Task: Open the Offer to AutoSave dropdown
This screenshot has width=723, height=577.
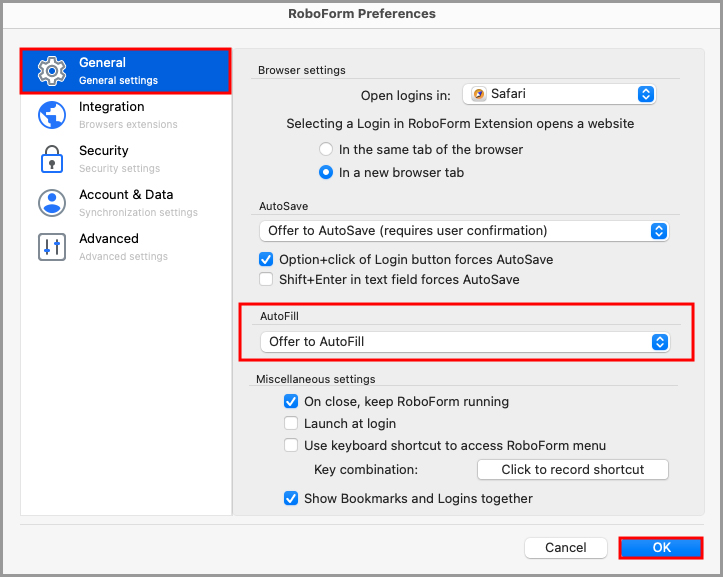Action: coord(464,231)
